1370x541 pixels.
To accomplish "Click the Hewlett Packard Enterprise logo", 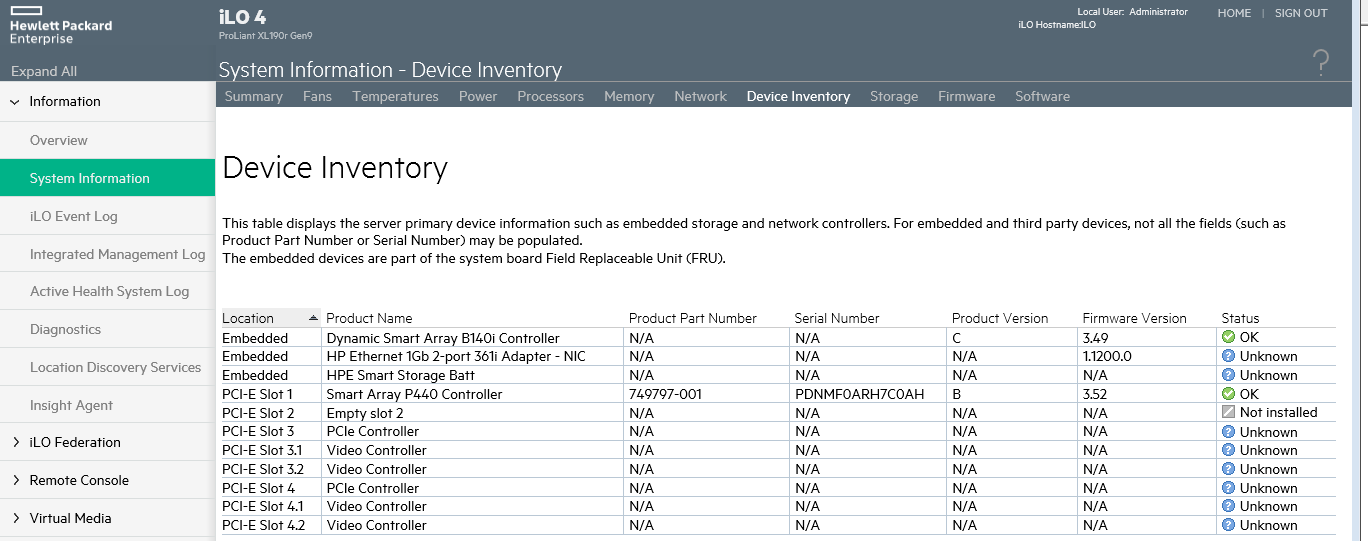I will click(x=61, y=29).
